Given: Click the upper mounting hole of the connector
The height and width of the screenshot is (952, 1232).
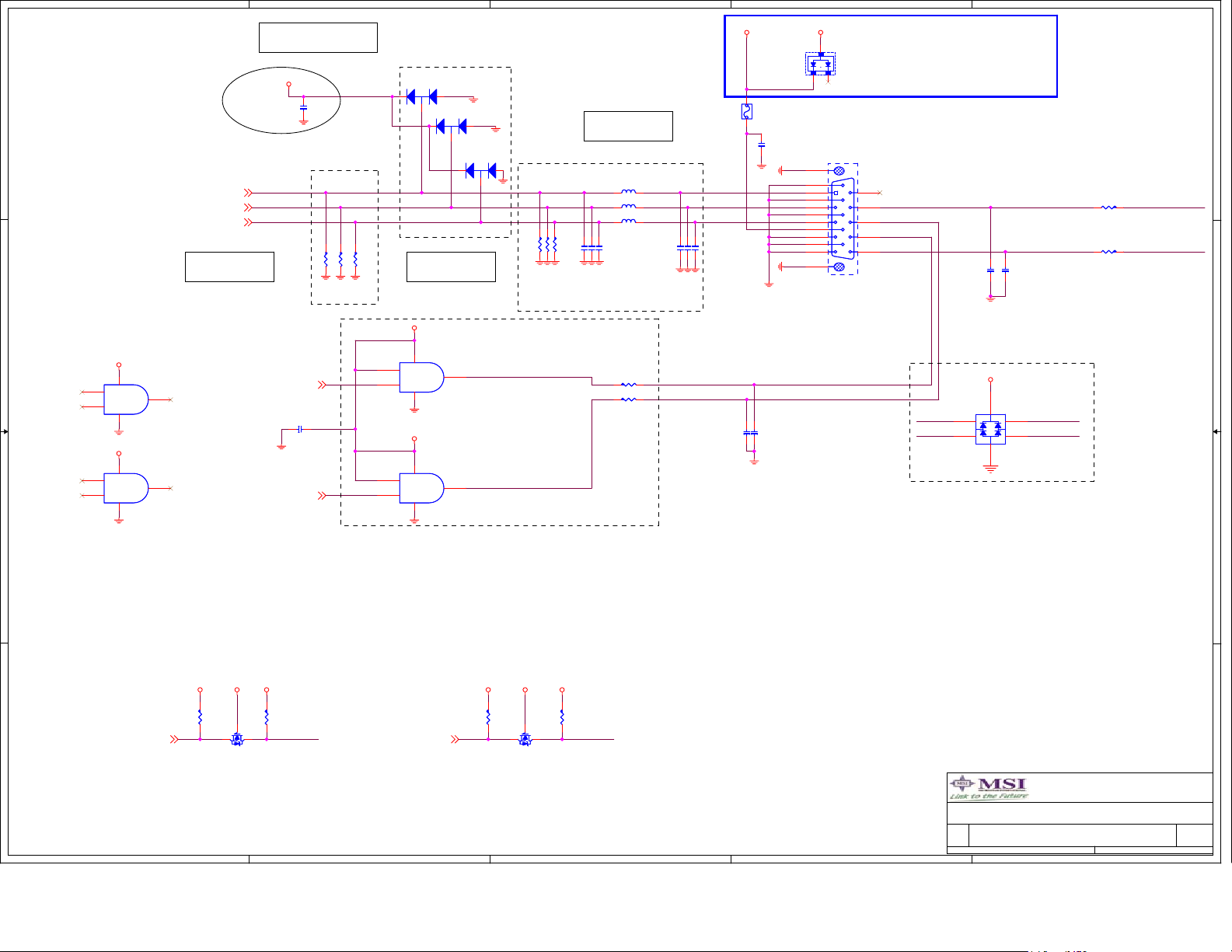Looking at the screenshot, I should pos(839,170).
